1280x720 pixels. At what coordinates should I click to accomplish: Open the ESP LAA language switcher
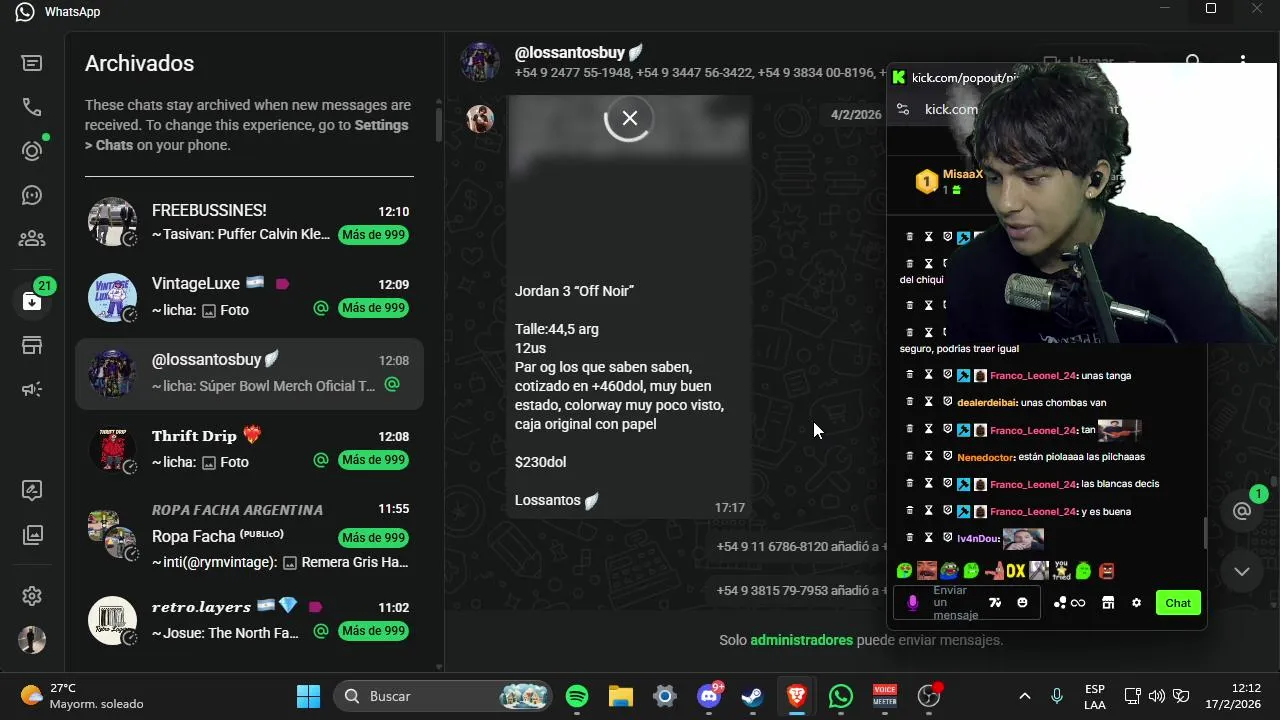[1095, 696]
